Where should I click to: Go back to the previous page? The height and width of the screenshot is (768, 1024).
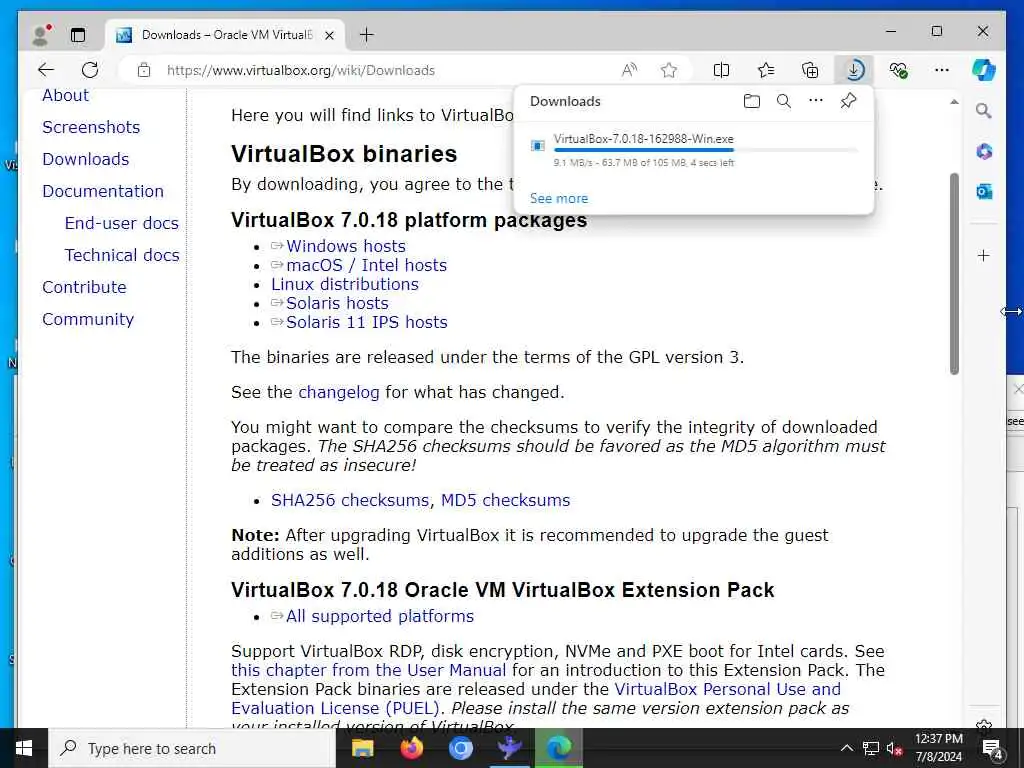coord(46,70)
